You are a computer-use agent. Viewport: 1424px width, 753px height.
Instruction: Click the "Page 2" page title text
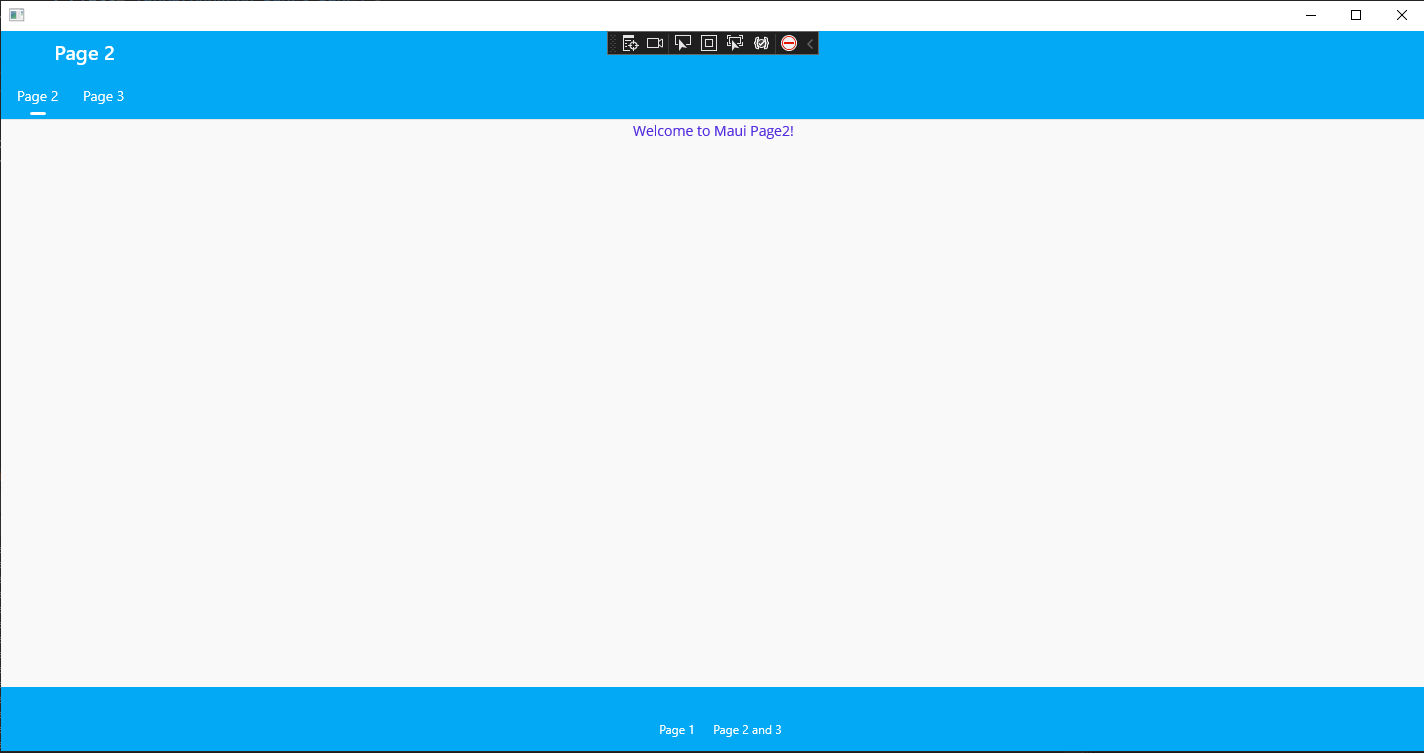click(x=84, y=53)
